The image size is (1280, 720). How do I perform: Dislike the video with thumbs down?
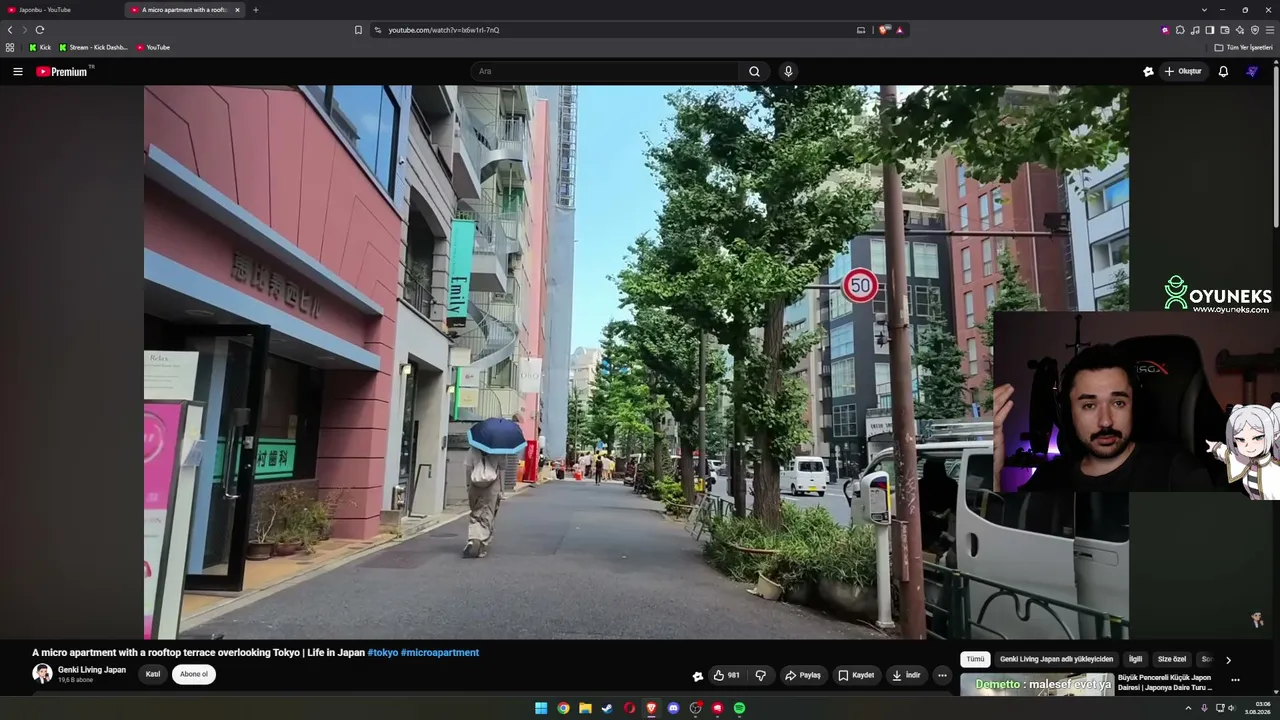pos(760,675)
